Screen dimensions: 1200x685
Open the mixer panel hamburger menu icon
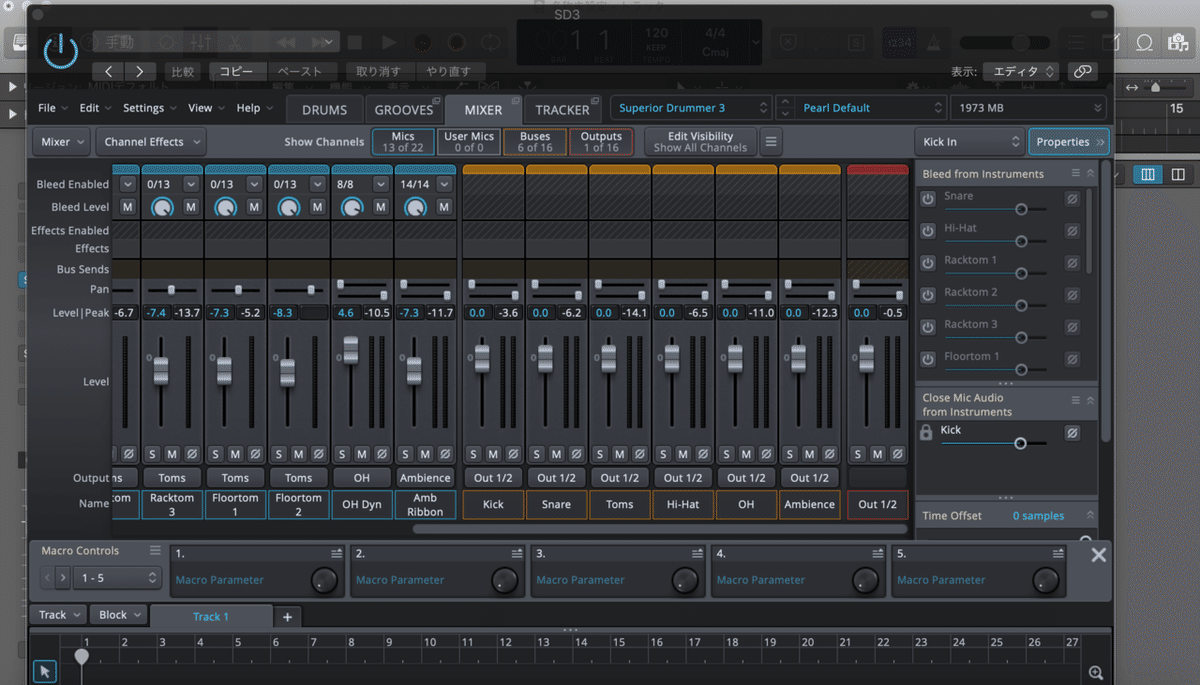coord(770,141)
